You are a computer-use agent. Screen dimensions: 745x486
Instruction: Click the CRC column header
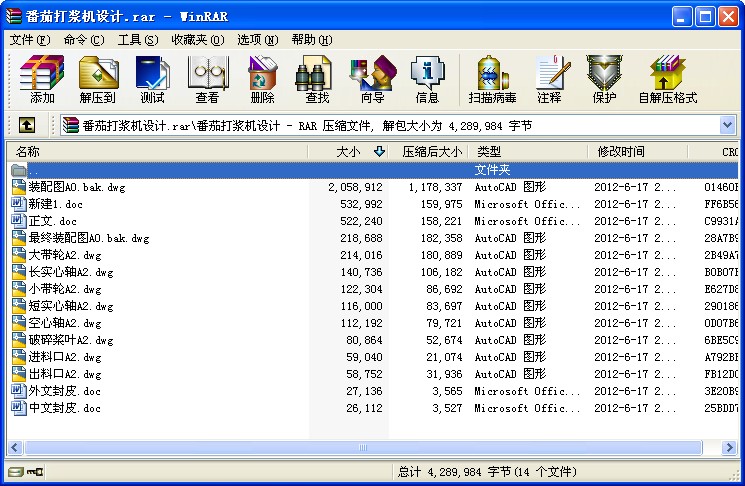714,152
